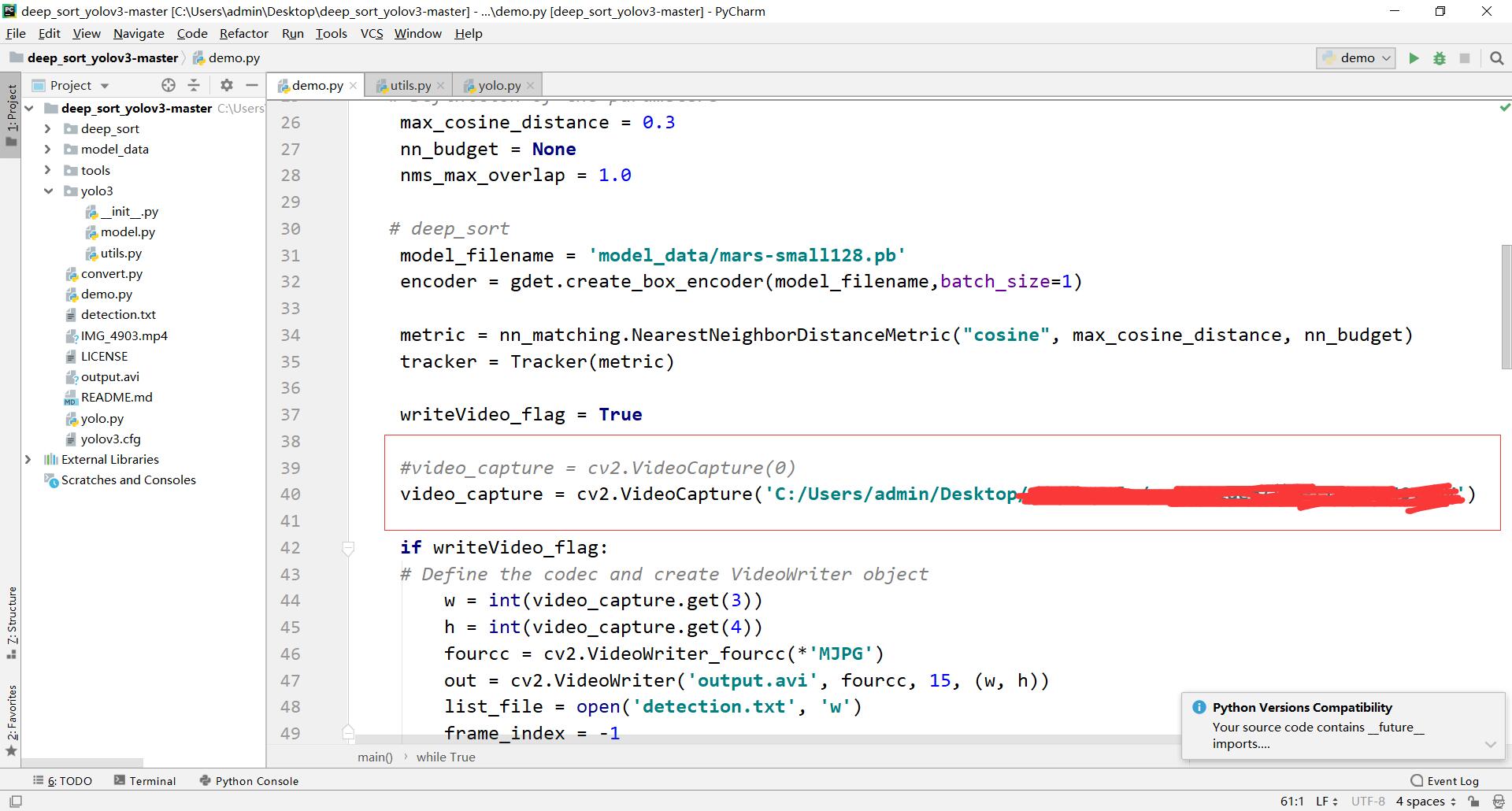Select main() in the breadcrumb bar
The width and height of the screenshot is (1512, 811).
[x=375, y=757]
